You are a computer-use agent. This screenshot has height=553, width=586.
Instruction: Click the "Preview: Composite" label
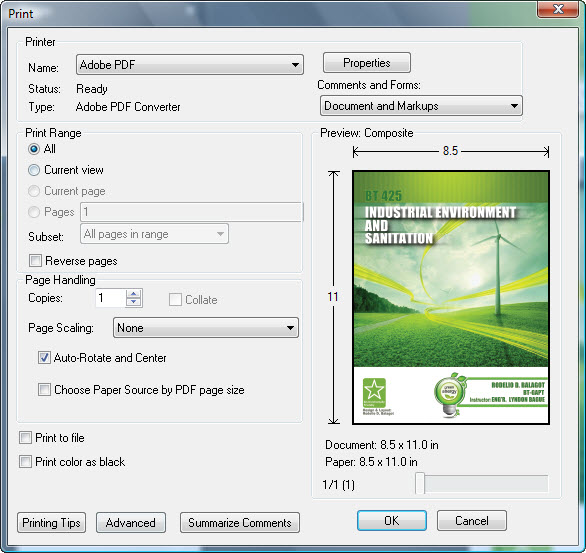[x=367, y=133]
